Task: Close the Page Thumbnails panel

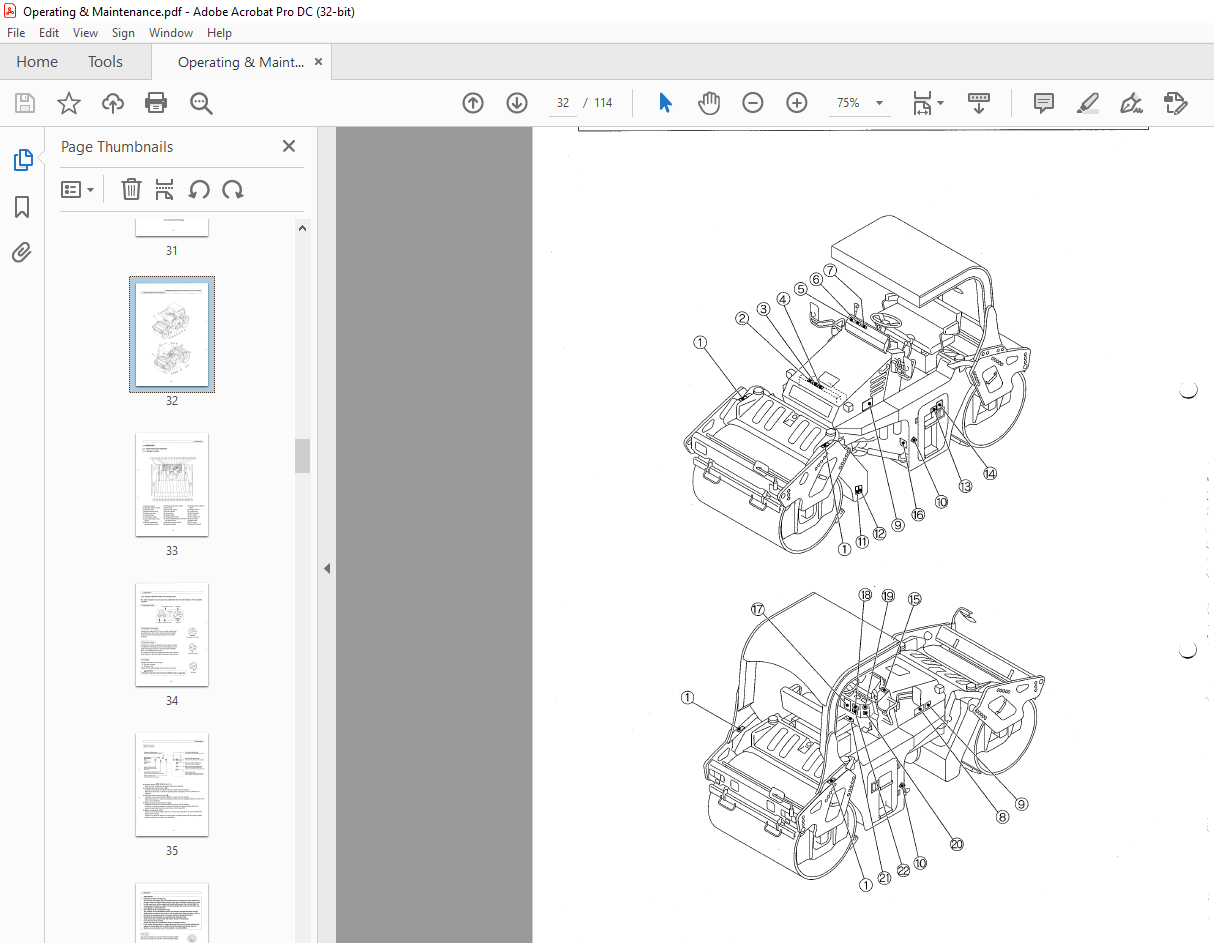Action: tap(289, 146)
